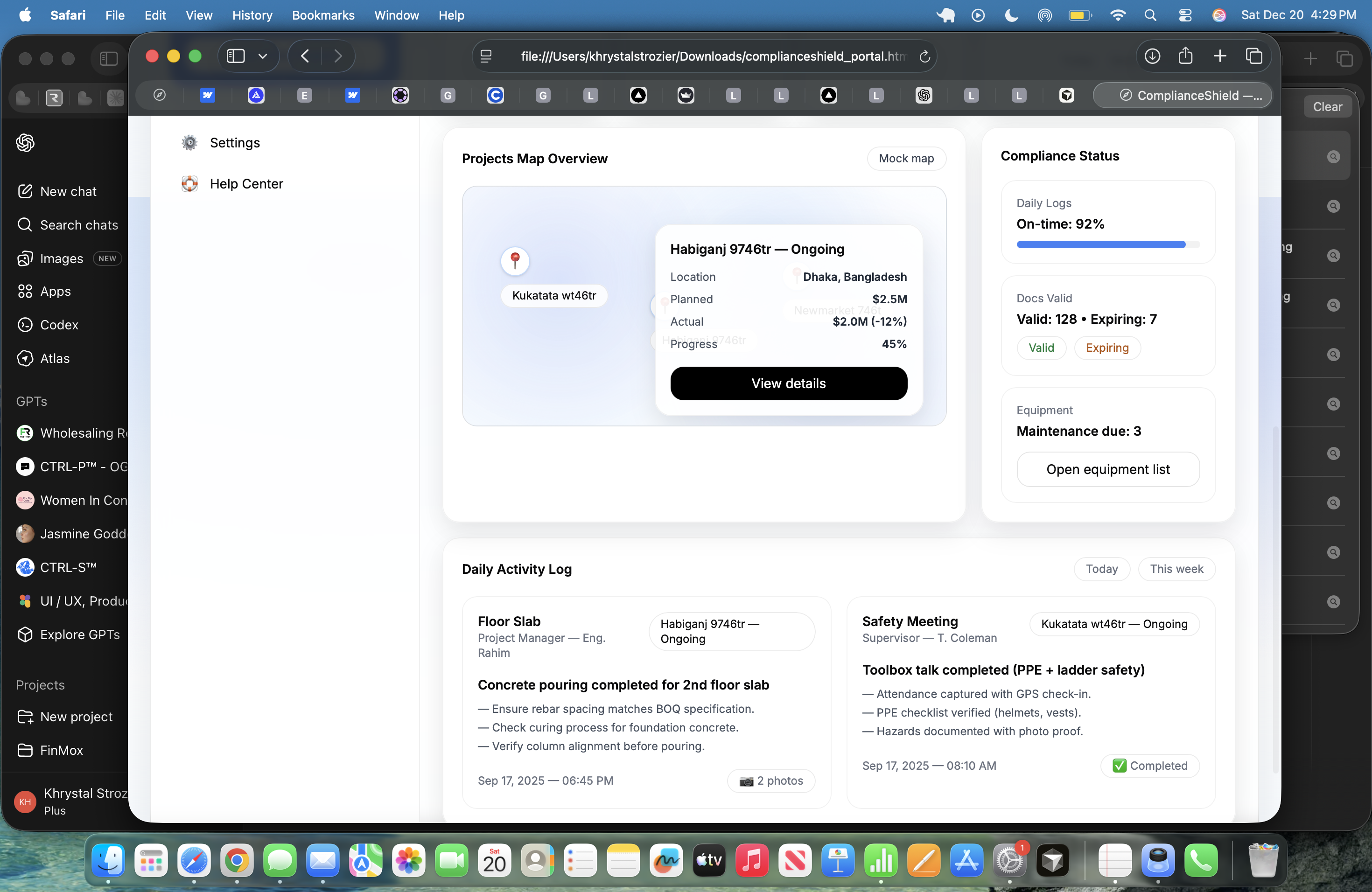This screenshot has height=892, width=1372.
Task: Toggle the This week filter chip
Action: (x=1176, y=569)
